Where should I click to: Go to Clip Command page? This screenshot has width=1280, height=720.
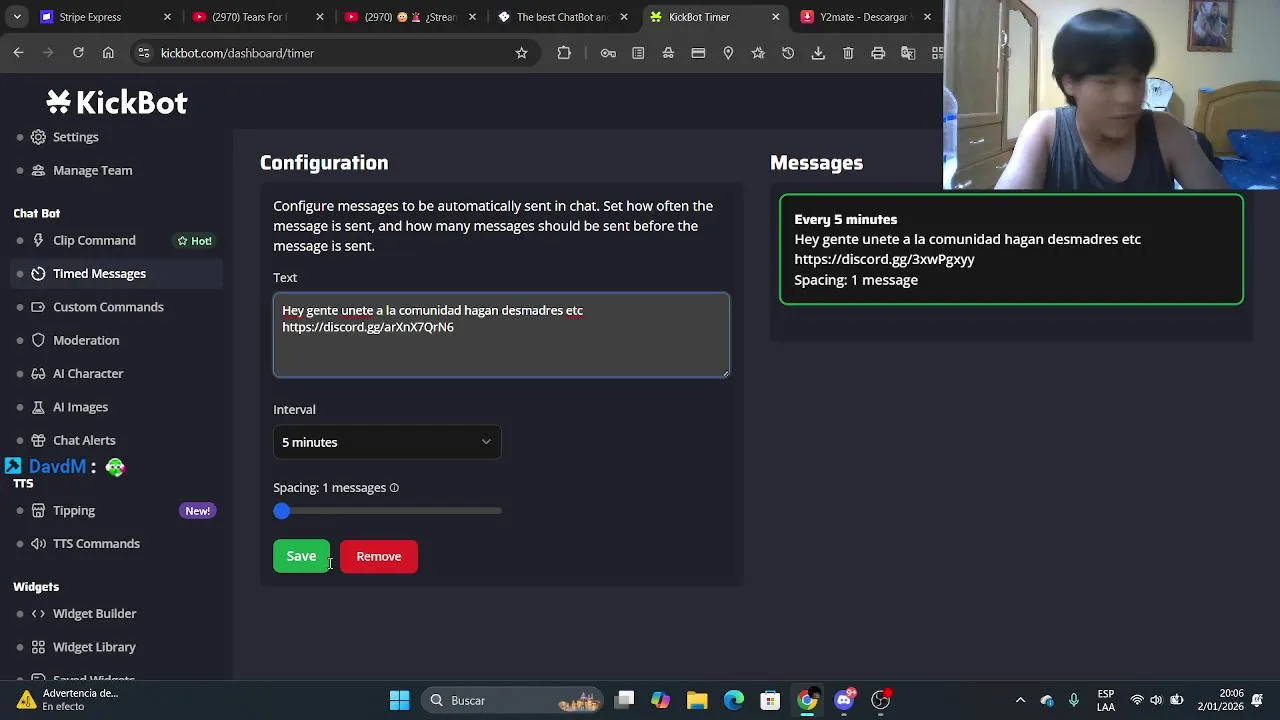click(94, 240)
